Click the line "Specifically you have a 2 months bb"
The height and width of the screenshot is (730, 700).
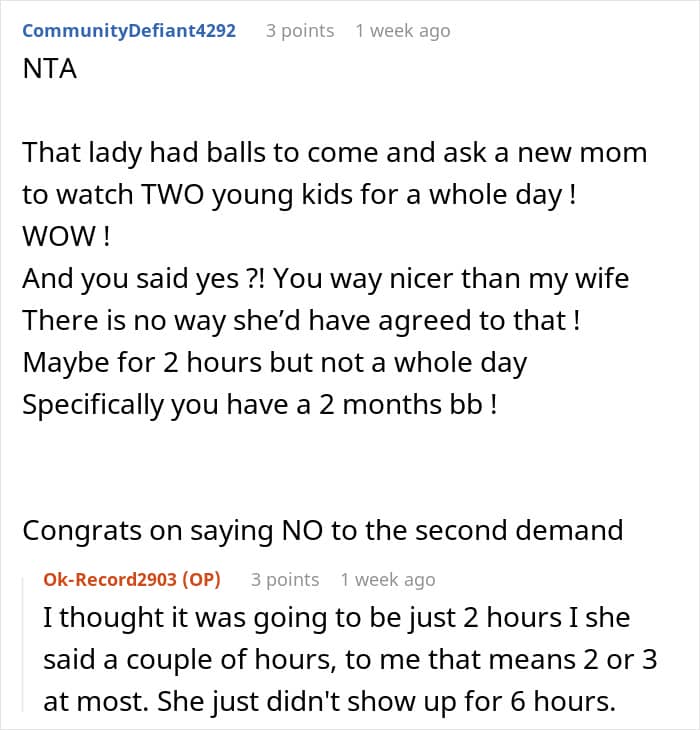(260, 405)
